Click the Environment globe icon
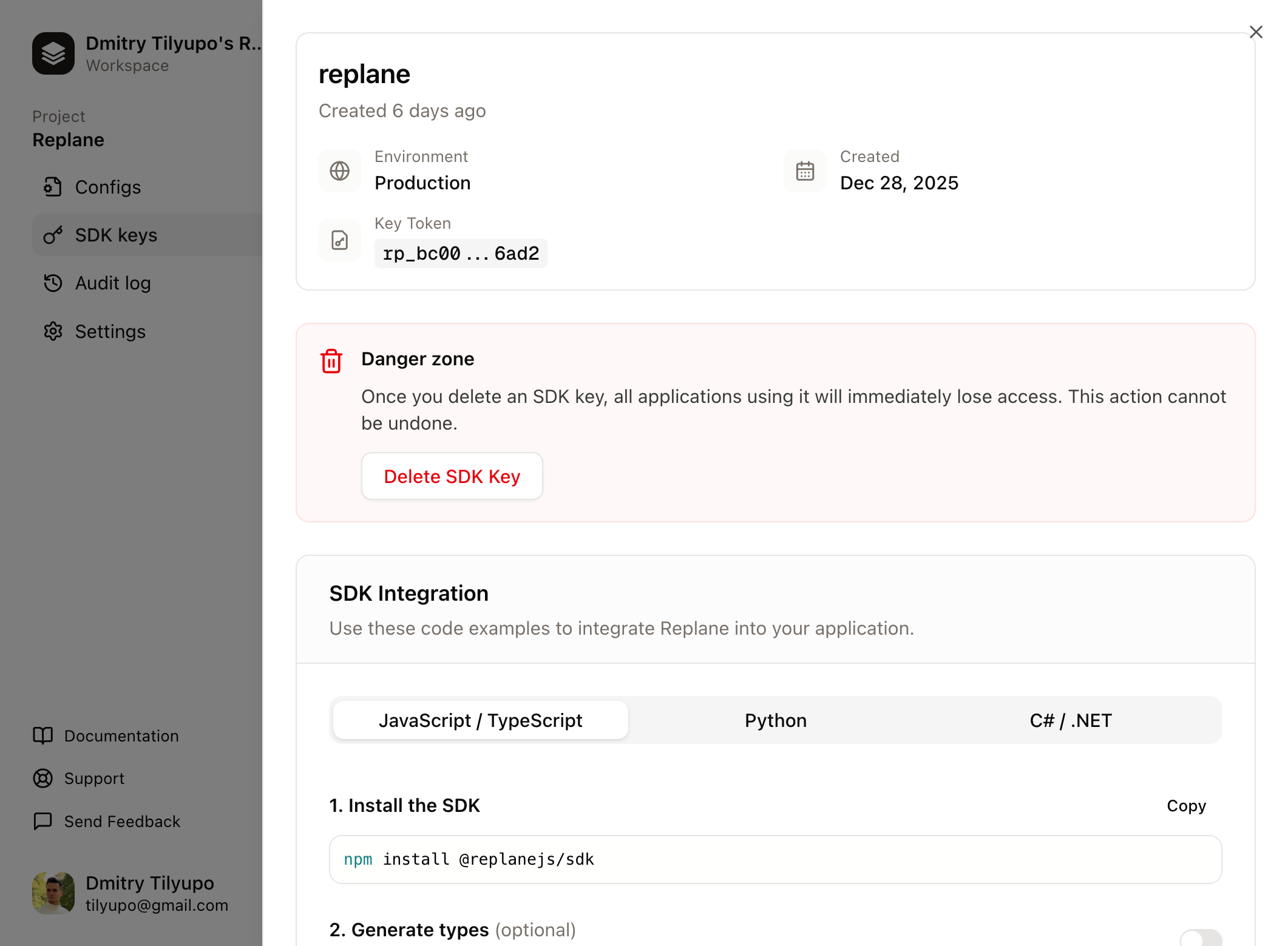 pos(339,171)
